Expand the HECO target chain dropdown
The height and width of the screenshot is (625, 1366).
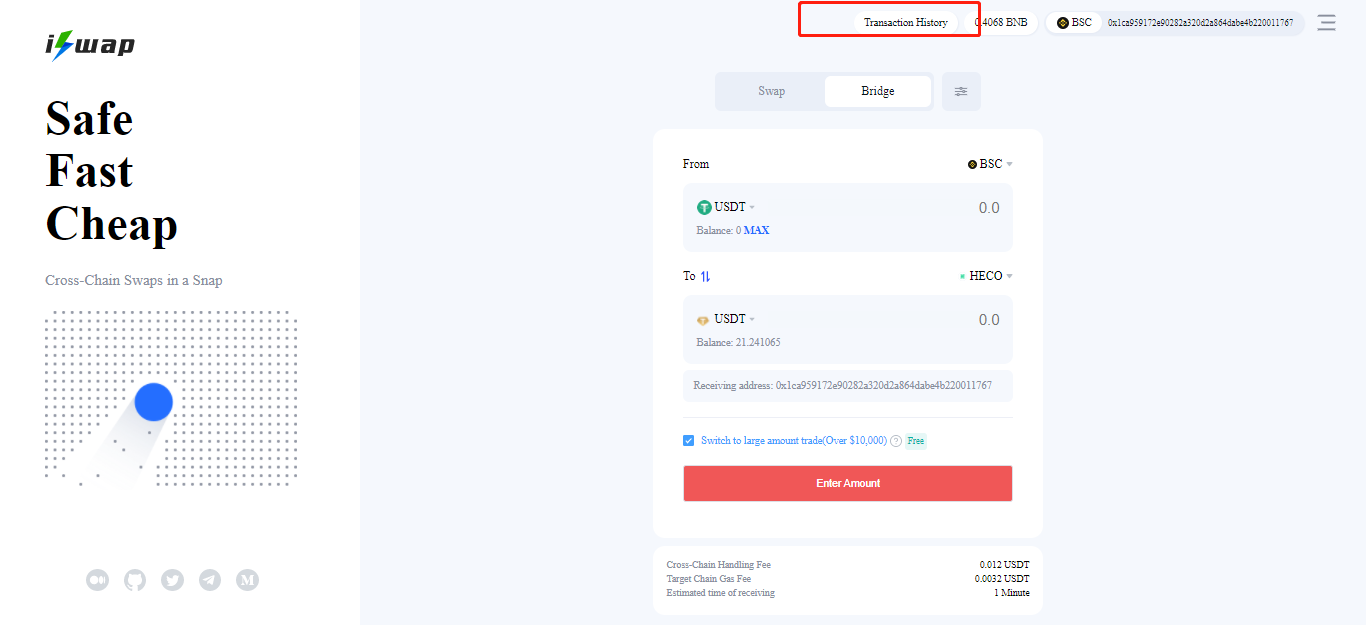point(986,276)
